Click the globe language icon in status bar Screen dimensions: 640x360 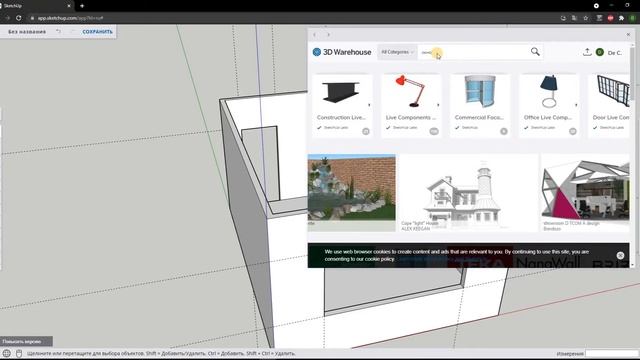7,353
